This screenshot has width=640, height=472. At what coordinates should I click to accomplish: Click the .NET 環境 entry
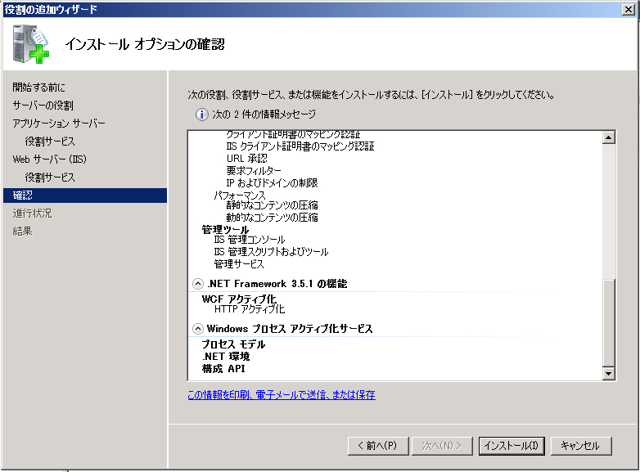(x=226, y=356)
